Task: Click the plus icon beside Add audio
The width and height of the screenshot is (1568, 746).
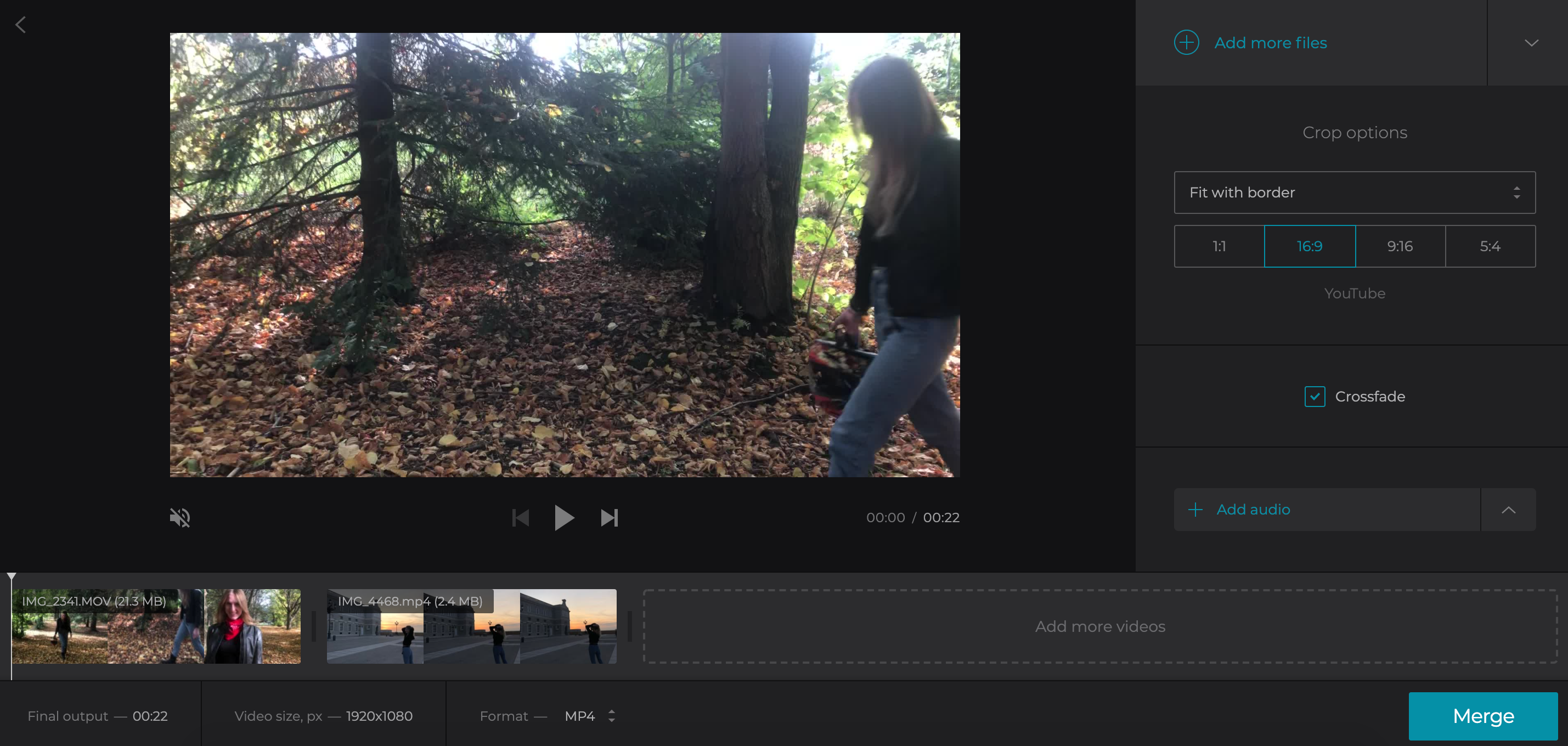Action: [x=1196, y=509]
